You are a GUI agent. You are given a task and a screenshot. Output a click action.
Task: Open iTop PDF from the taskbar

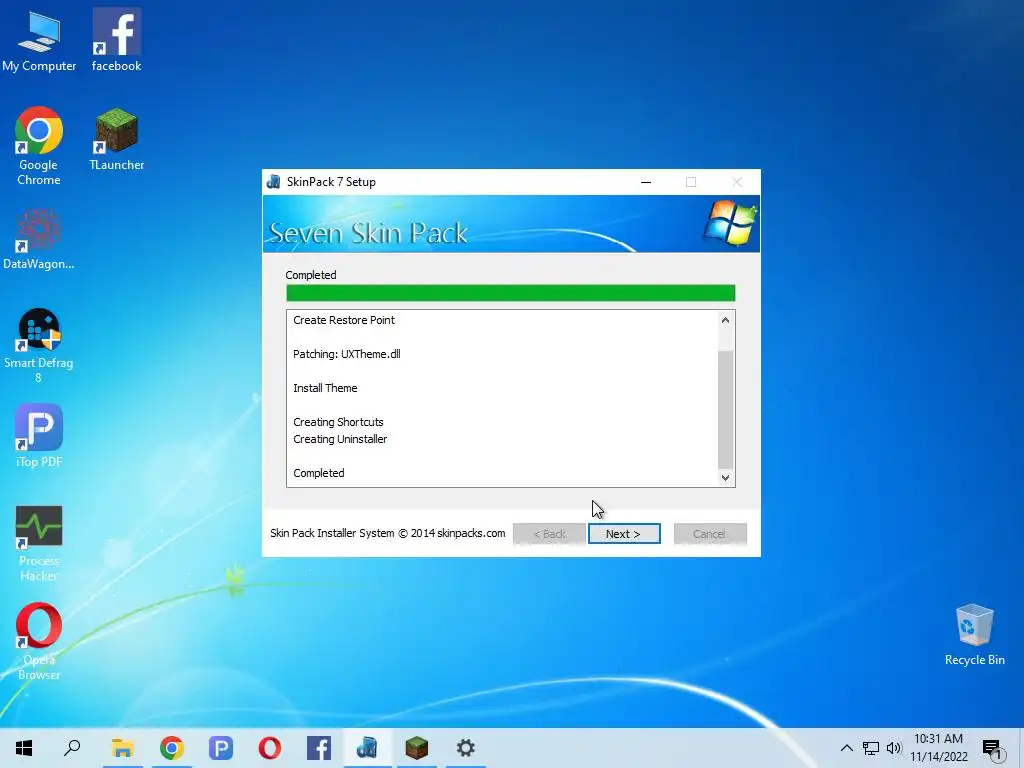point(221,748)
